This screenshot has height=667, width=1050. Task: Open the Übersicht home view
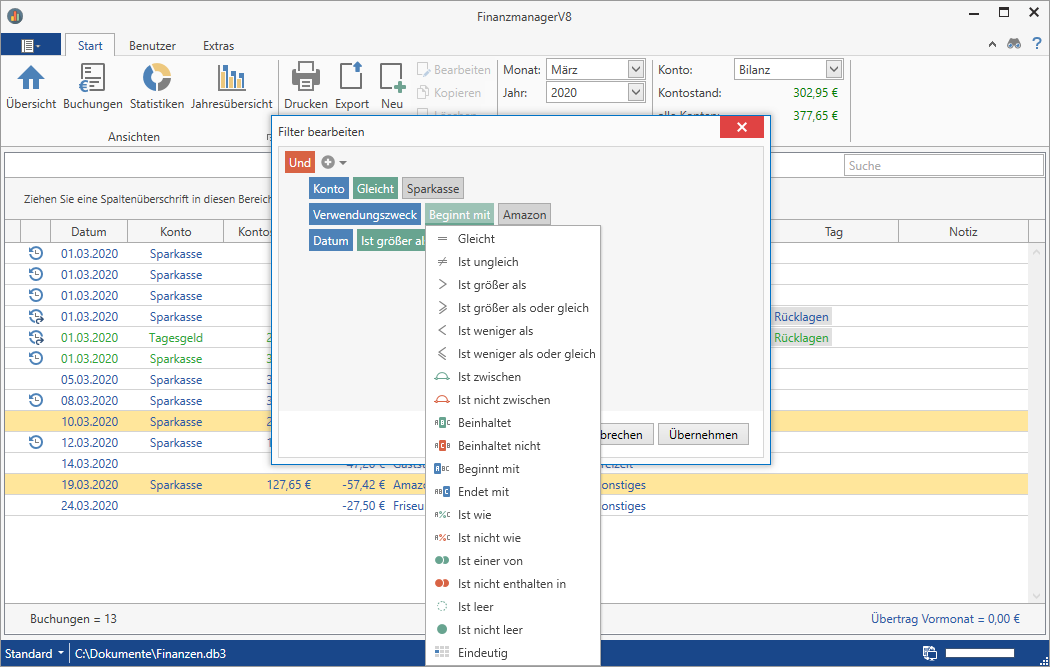coord(31,86)
